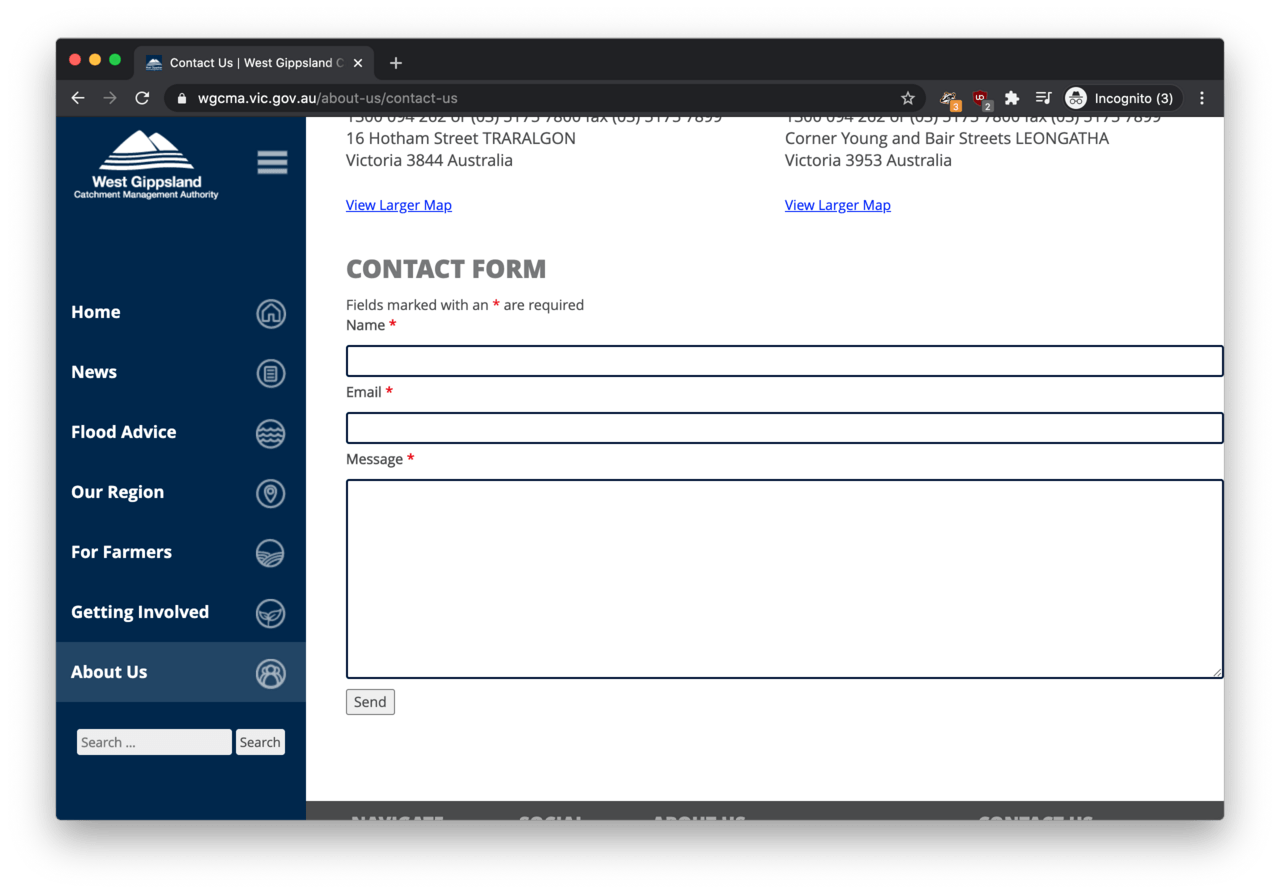Click the Flood Advice waves icon
Screen dimensions: 1280x894
coord(270,433)
